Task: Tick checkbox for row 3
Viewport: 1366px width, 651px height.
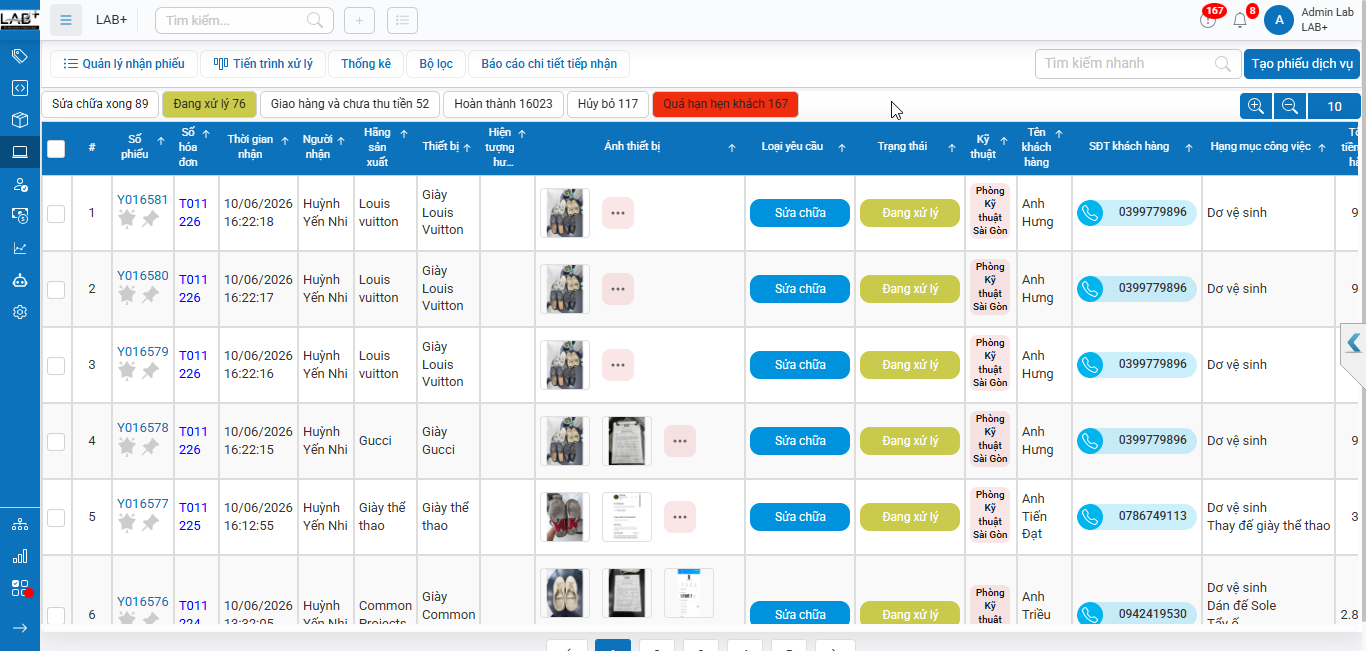Action: pyautogui.click(x=56, y=365)
